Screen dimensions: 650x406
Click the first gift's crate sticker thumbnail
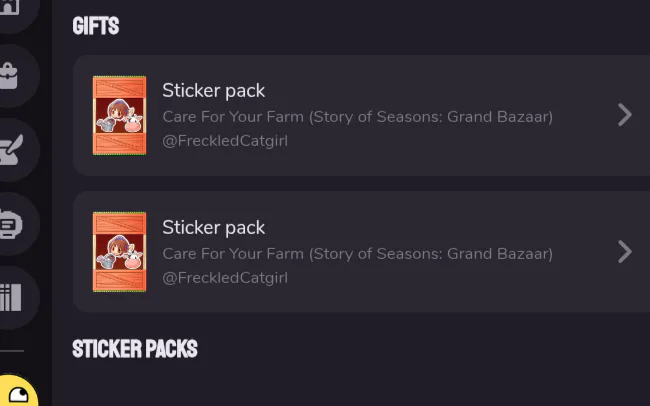click(119, 115)
